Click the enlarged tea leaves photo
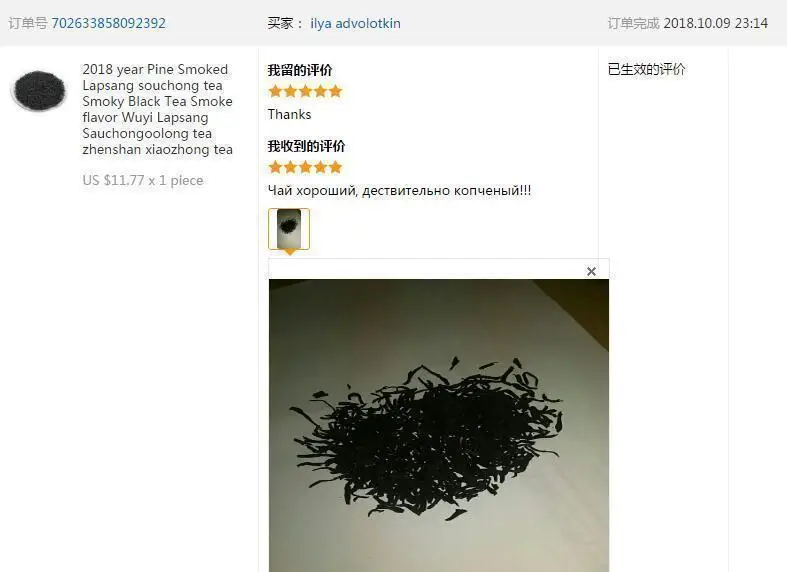The width and height of the screenshot is (787, 572). 439,425
